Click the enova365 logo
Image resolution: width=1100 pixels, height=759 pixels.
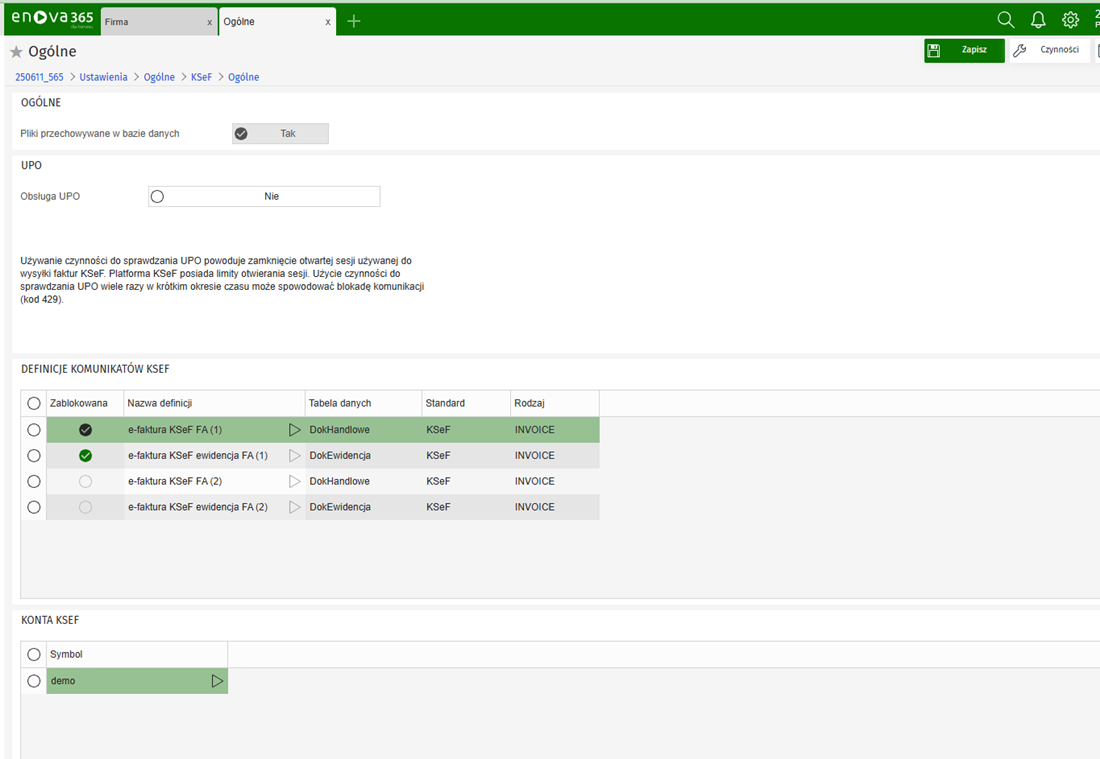(x=51, y=19)
